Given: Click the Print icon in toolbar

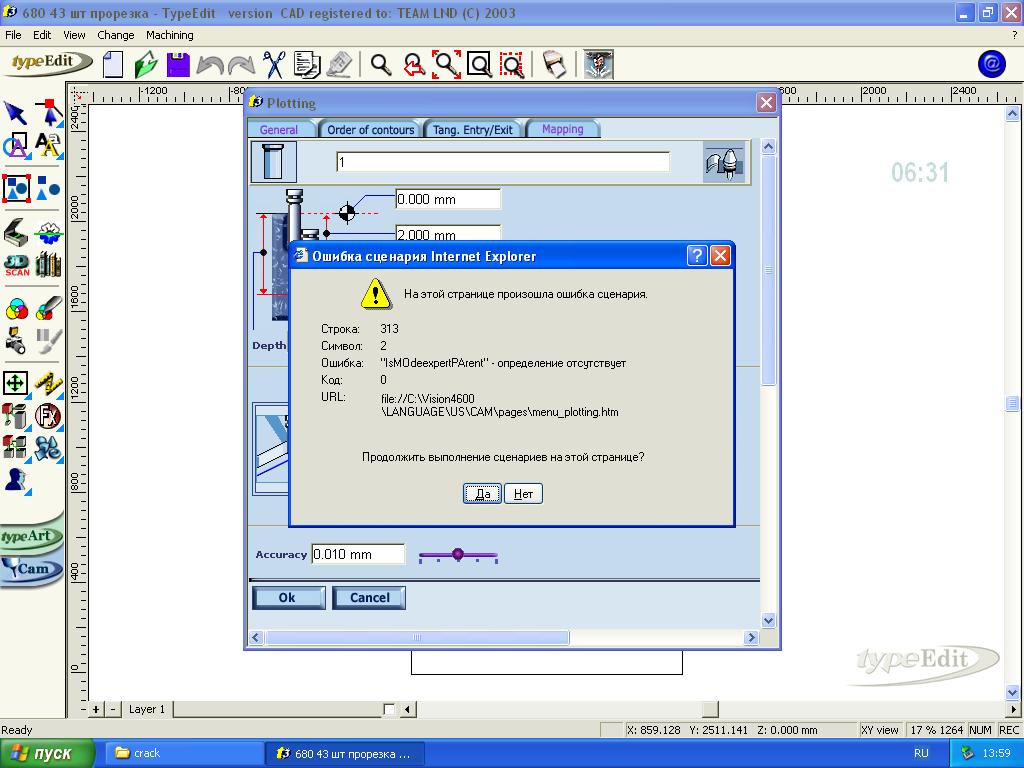Looking at the screenshot, I should [x=554, y=65].
